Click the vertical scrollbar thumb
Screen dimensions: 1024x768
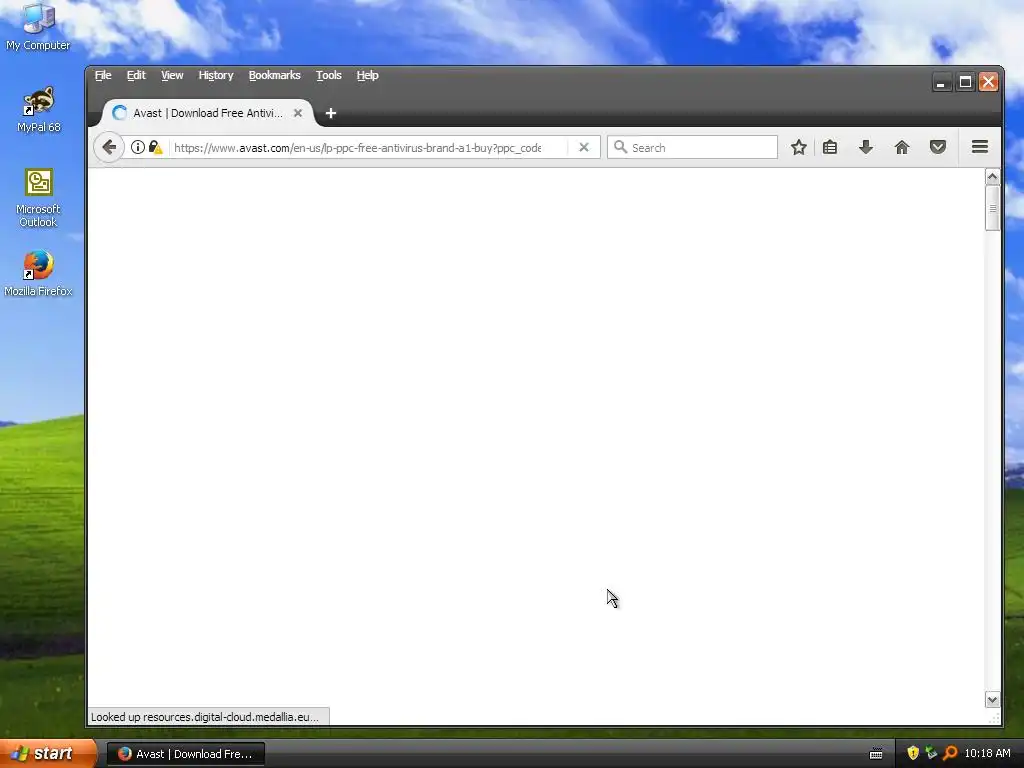[x=992, y=208]
